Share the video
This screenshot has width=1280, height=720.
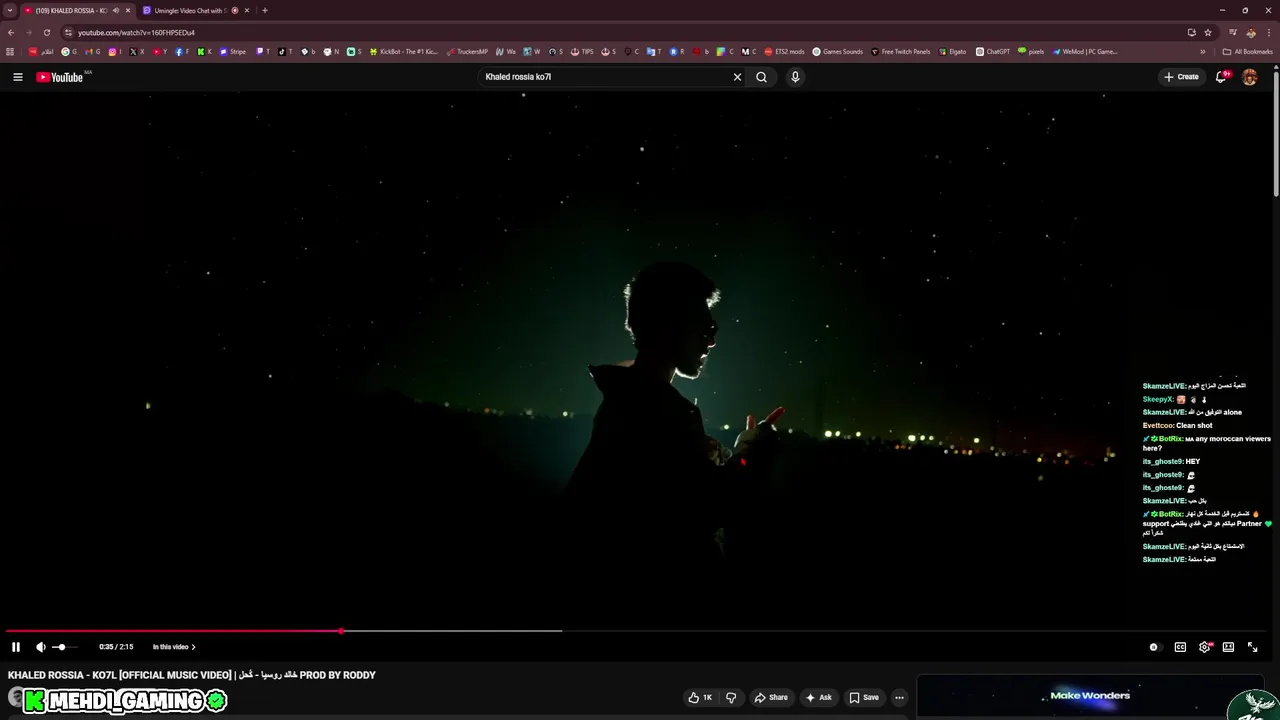[x=771, y=697]
